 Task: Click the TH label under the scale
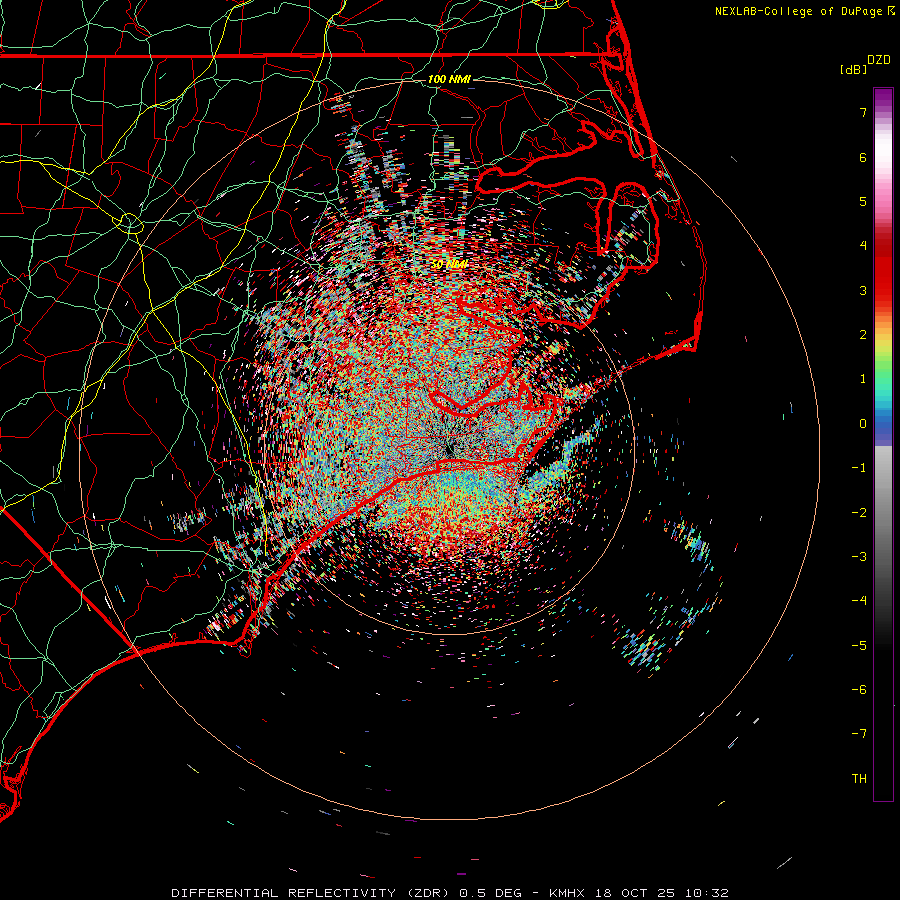click(x=859, y=779)
